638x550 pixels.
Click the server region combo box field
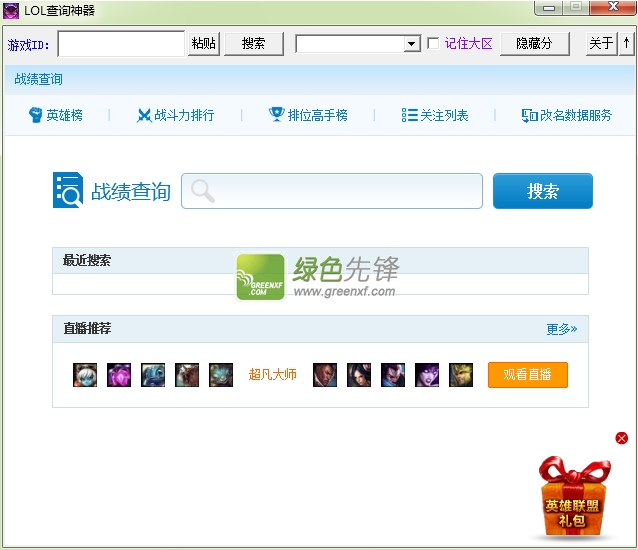[358, 44]
